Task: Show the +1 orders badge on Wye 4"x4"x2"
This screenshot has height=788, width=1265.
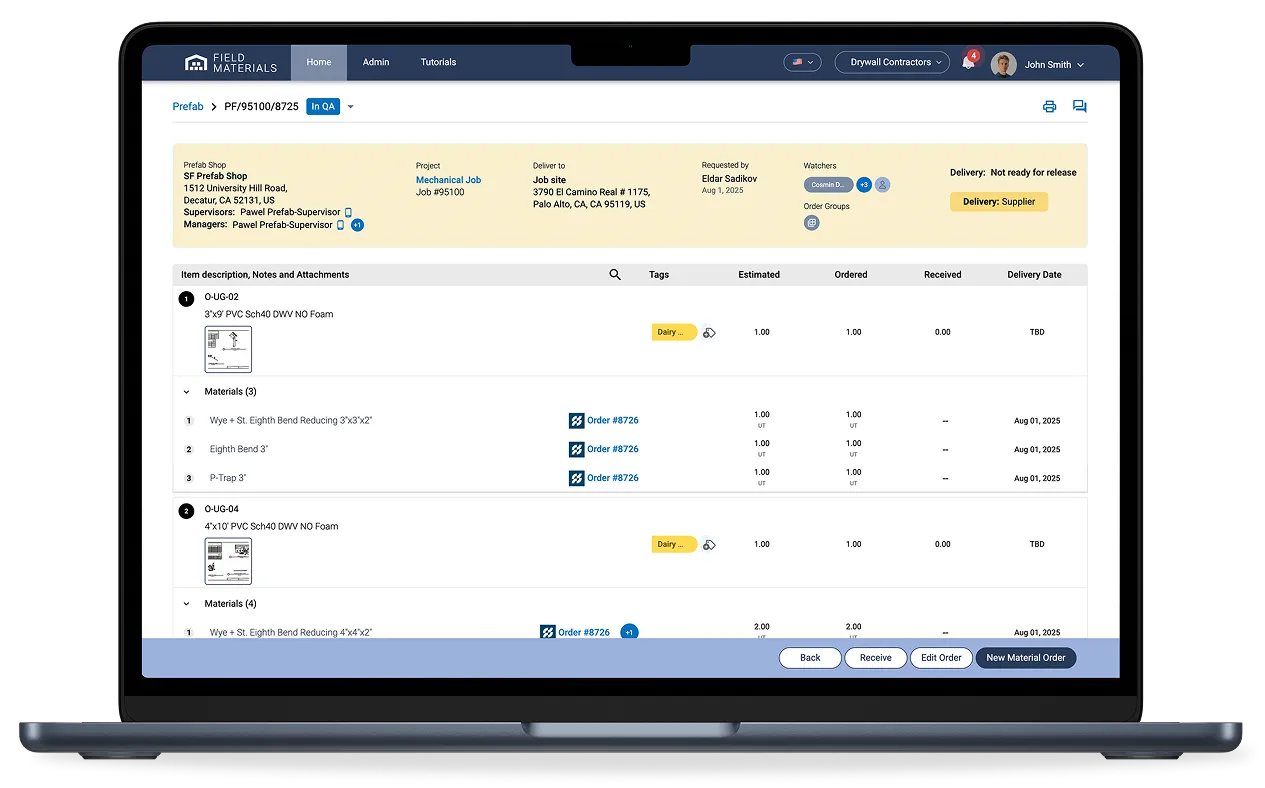Action: 629,632
